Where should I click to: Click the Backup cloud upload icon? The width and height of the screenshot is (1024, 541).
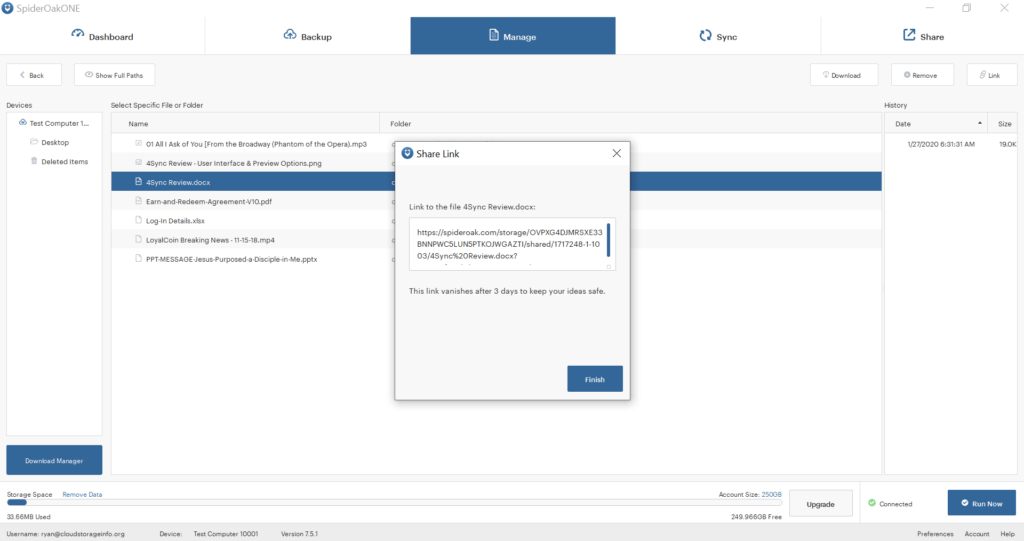tap(290, 35)
